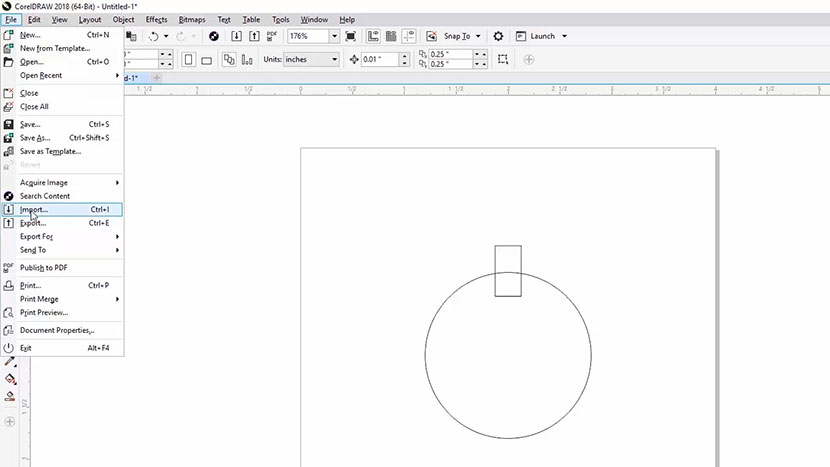
Task: Toggle the Show grid button
Action: tap(390, 36)
